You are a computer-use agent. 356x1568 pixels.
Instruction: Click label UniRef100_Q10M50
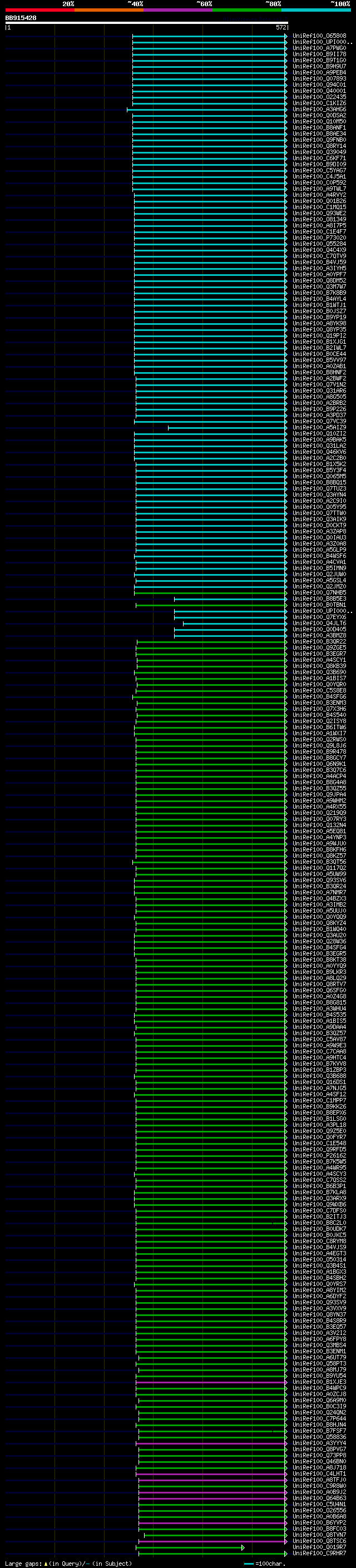click(319, 122)
